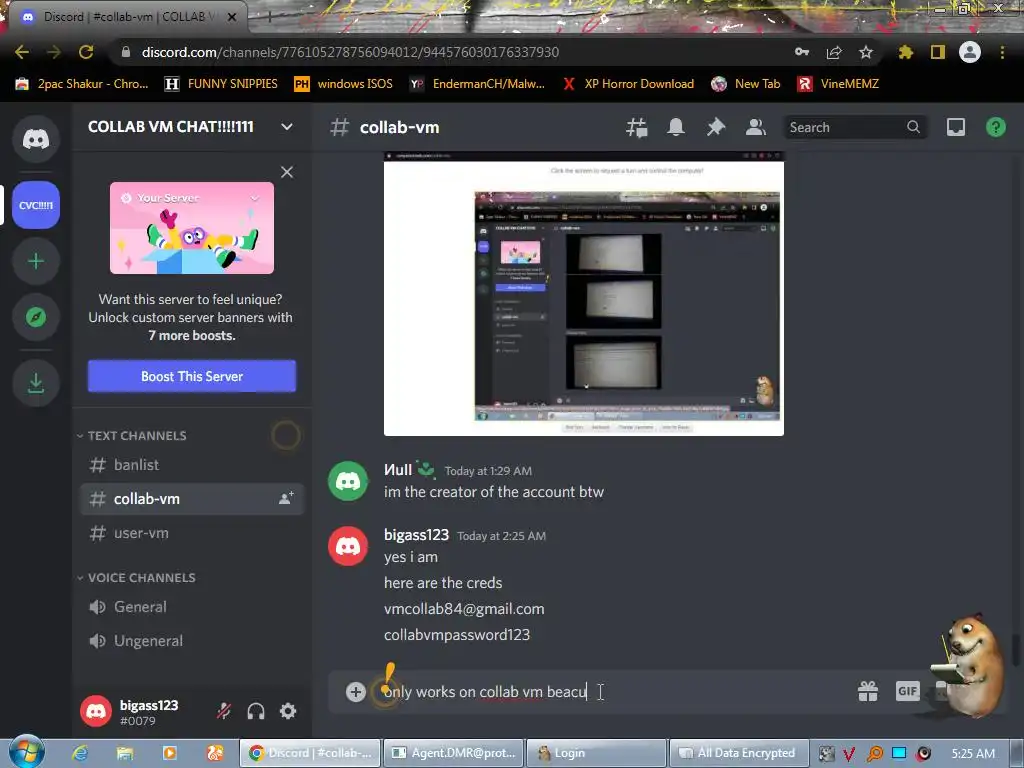Click the Download Apps icon in sidebar
Screen dimensions: 1024x768
pos(36,383)
